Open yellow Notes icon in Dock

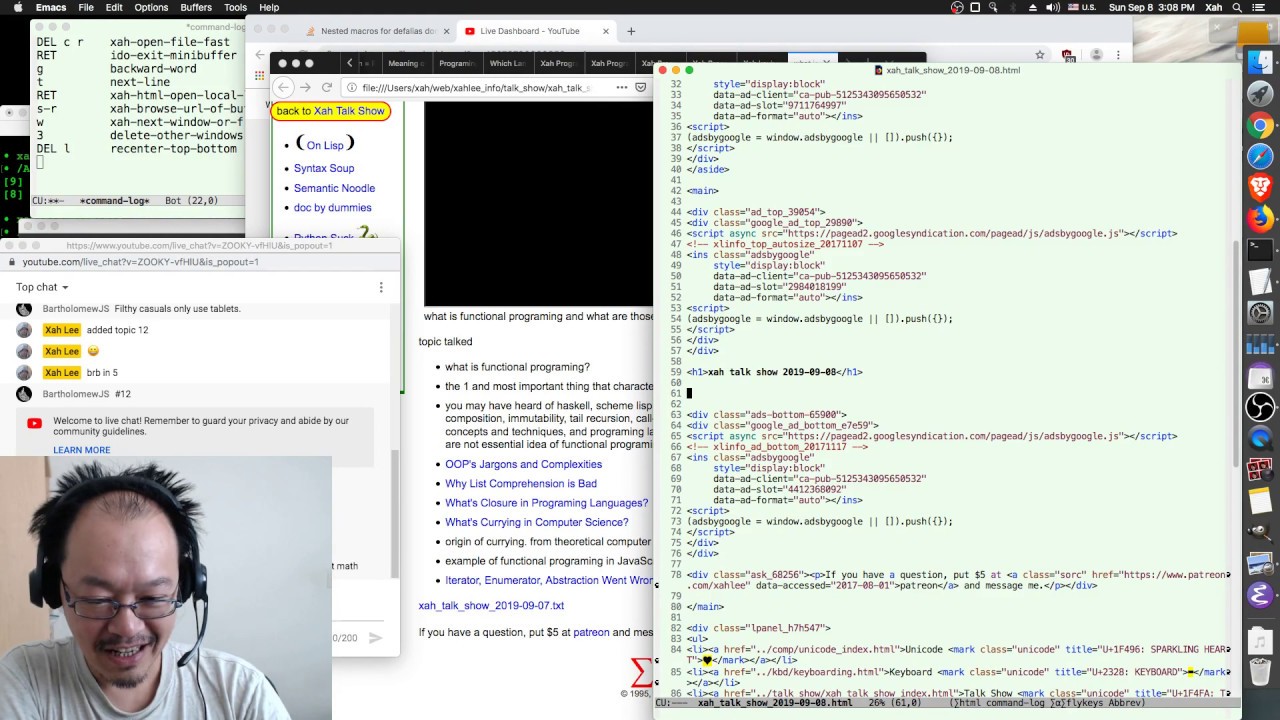coord(1260,501)
